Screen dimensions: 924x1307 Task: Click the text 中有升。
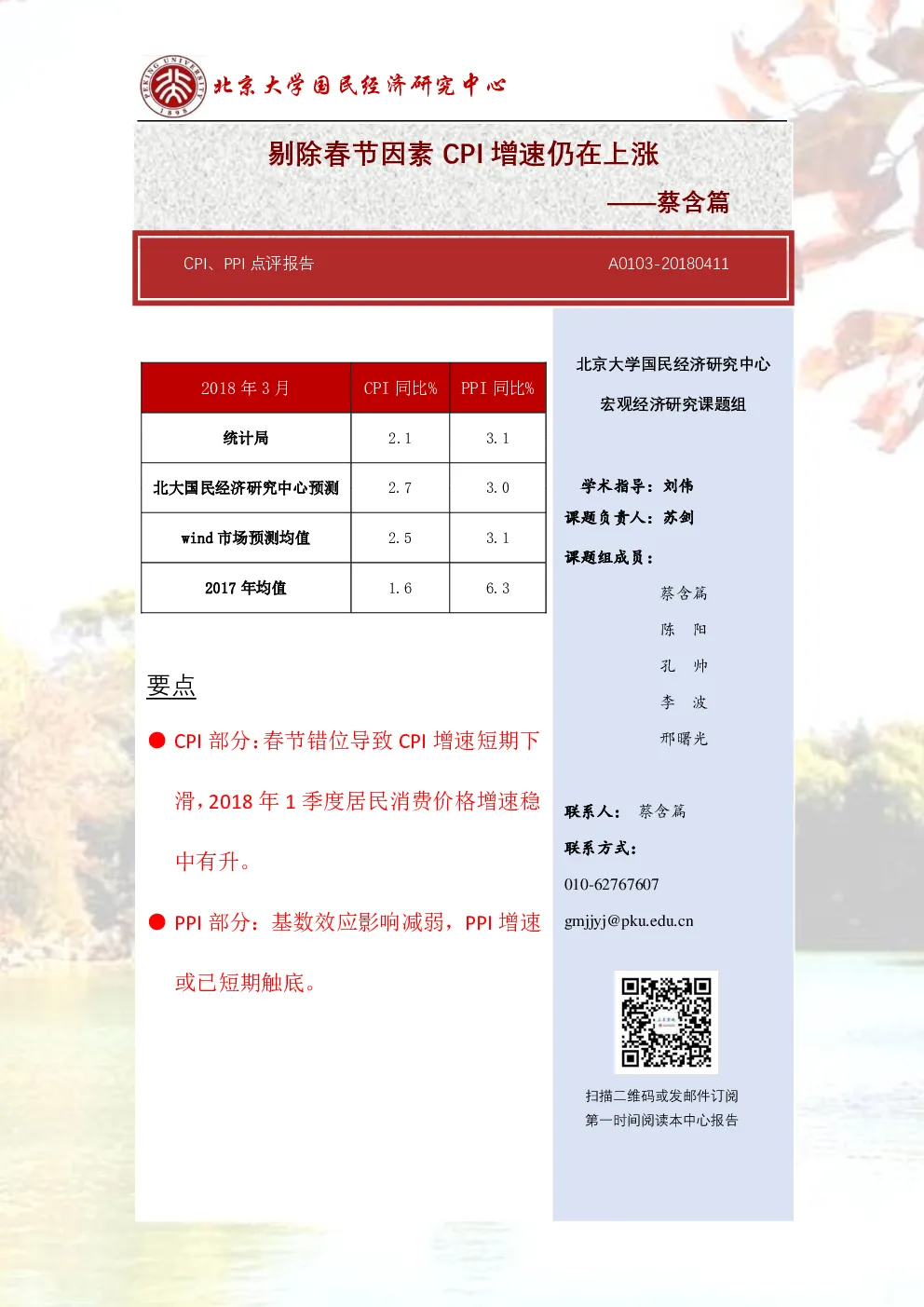tap(213, 862)
